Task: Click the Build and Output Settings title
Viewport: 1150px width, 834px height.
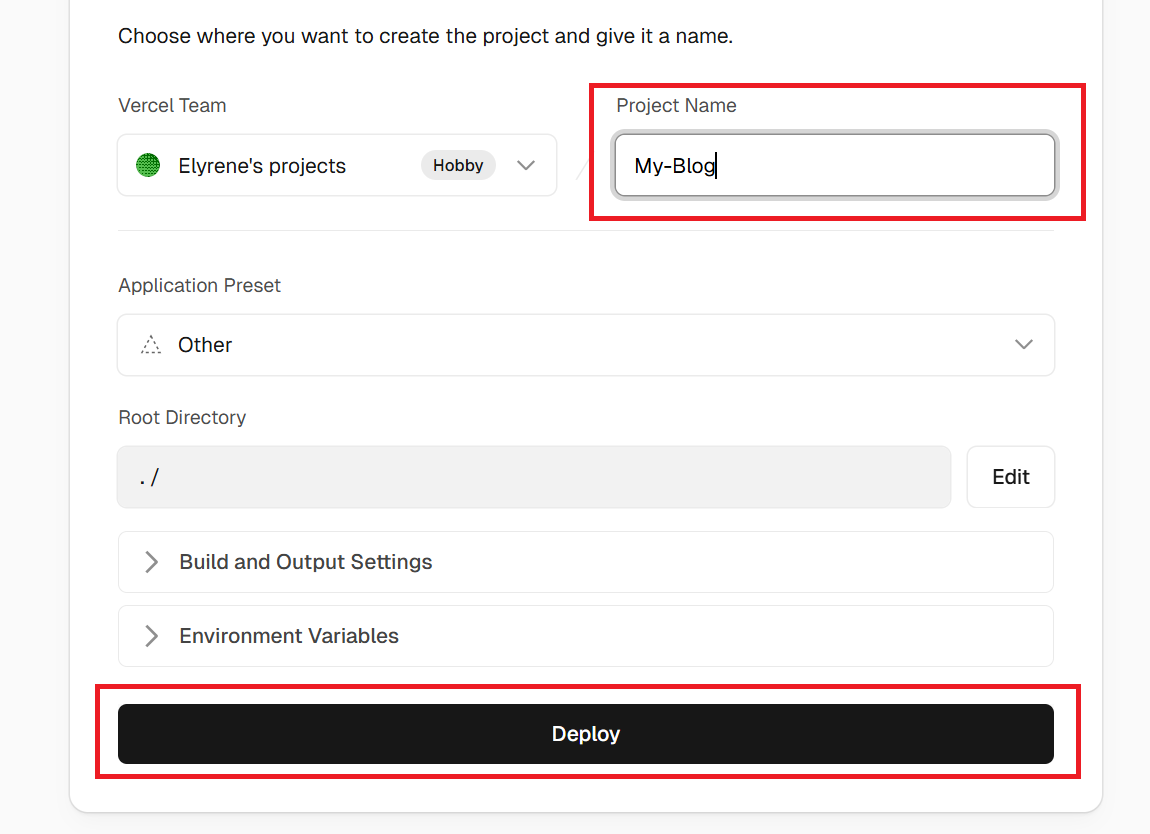Action: (x=306, y=562)
